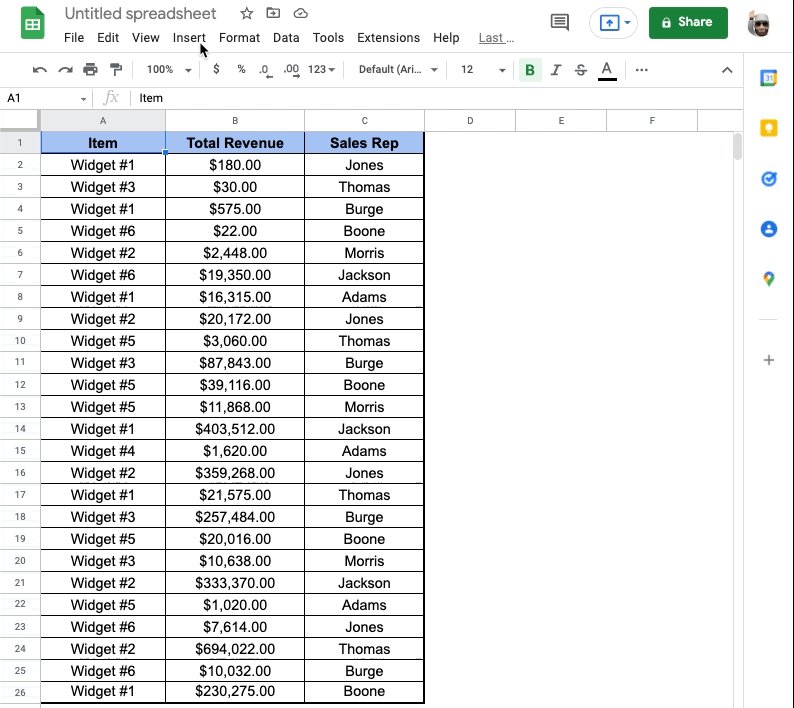The width and height of the screenshot is (794, 708).
Task: Select the $87,843.00 cell
Action: pyautogui.click(x=235, y=363)
